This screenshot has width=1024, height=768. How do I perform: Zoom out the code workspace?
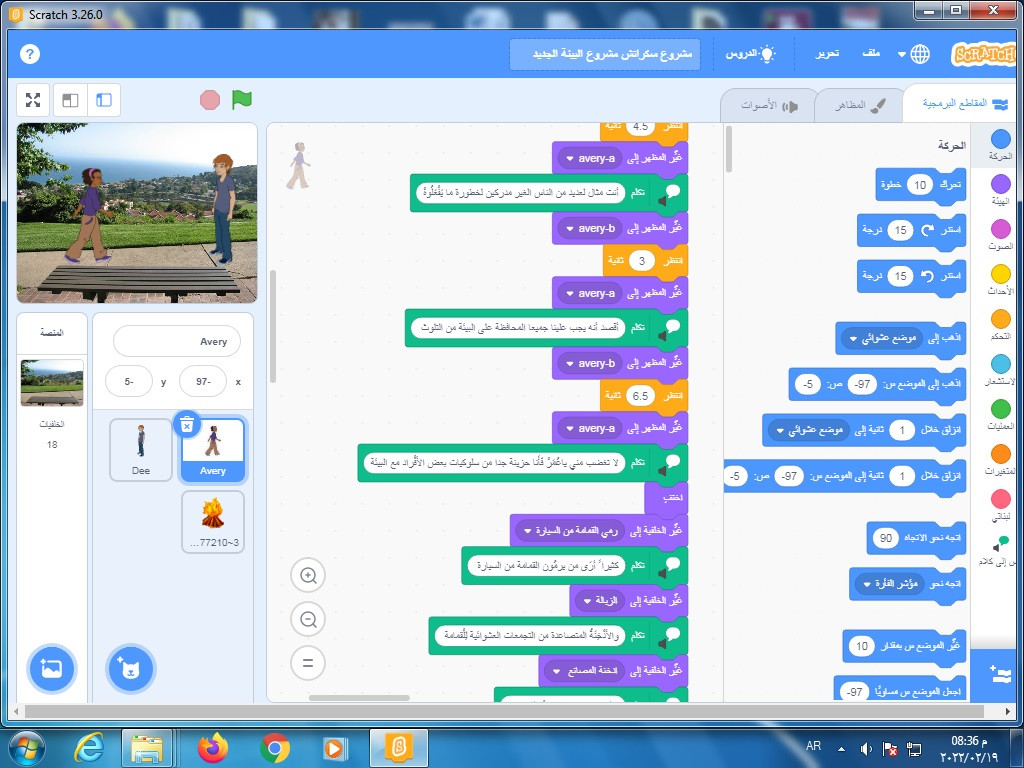pos(308,619)
